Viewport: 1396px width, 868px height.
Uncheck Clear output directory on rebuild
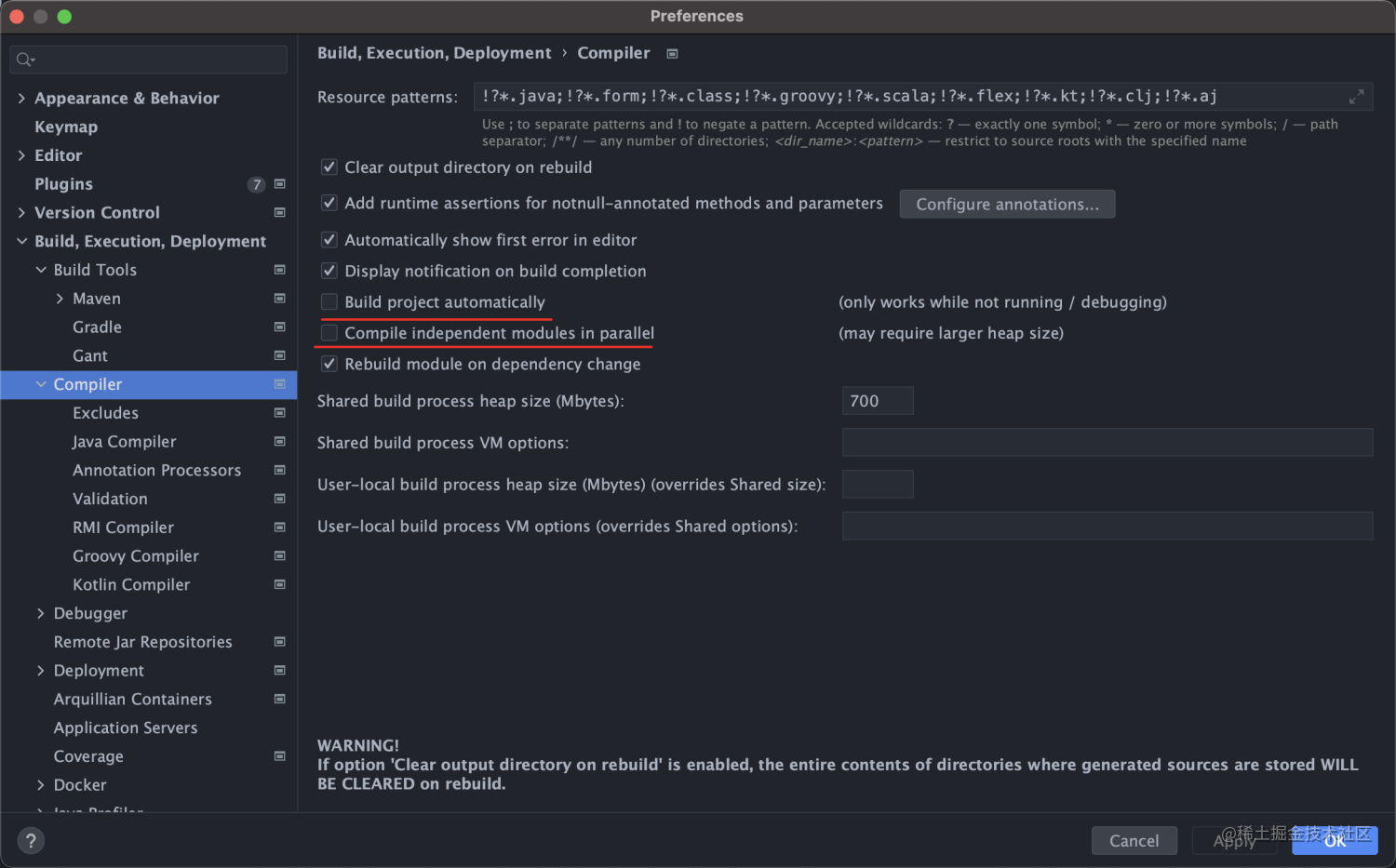(329, 167)
